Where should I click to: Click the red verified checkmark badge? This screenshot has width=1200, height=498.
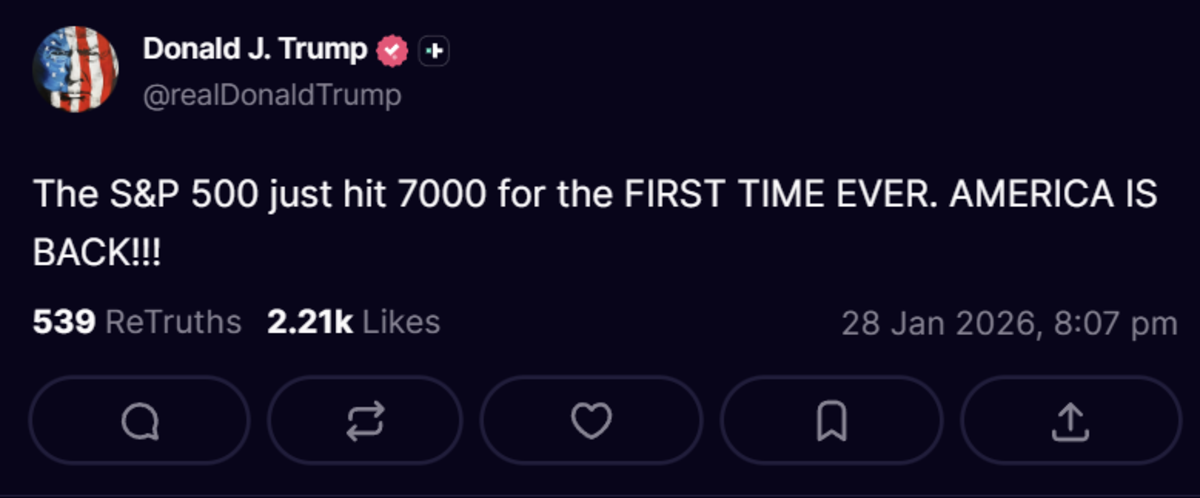(x=392, y=50)
